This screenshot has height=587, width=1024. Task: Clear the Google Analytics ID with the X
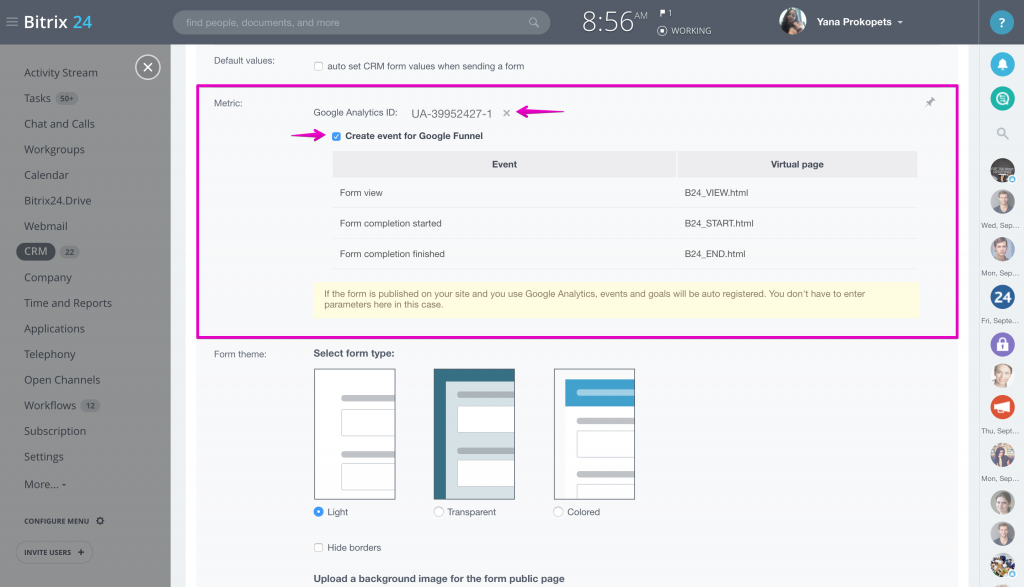coord(506,113)
